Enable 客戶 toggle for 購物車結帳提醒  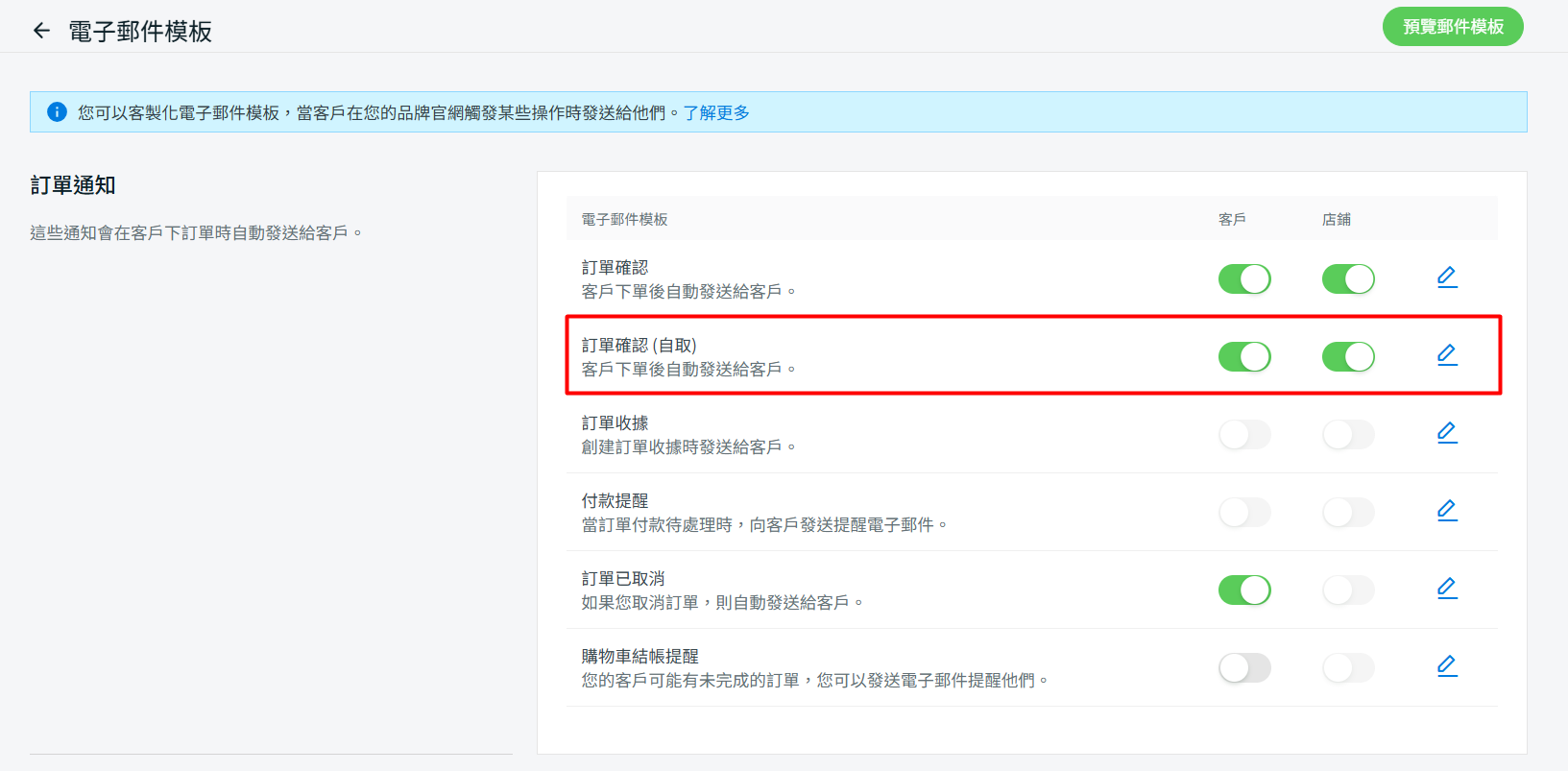pos(1244,668)
